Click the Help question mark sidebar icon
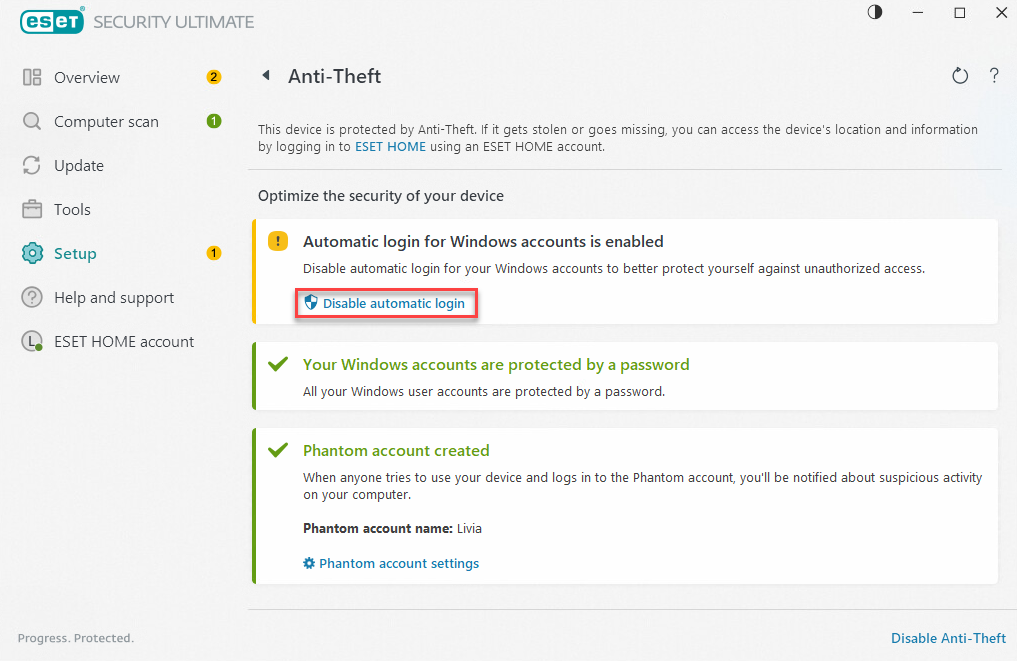 (32, 297)
